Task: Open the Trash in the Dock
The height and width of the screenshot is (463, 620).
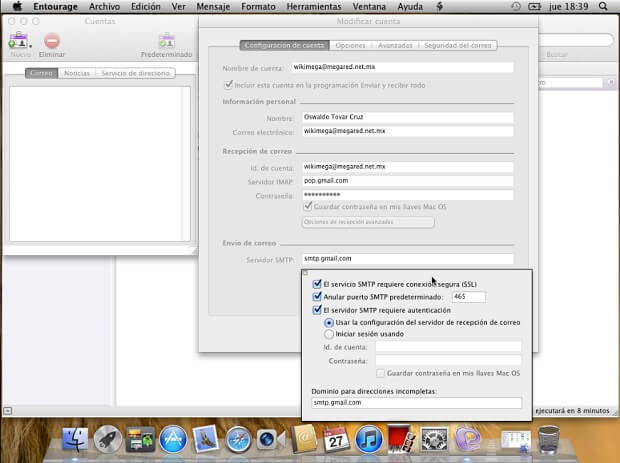Action: pyautogui.click(x=549, y=439)
